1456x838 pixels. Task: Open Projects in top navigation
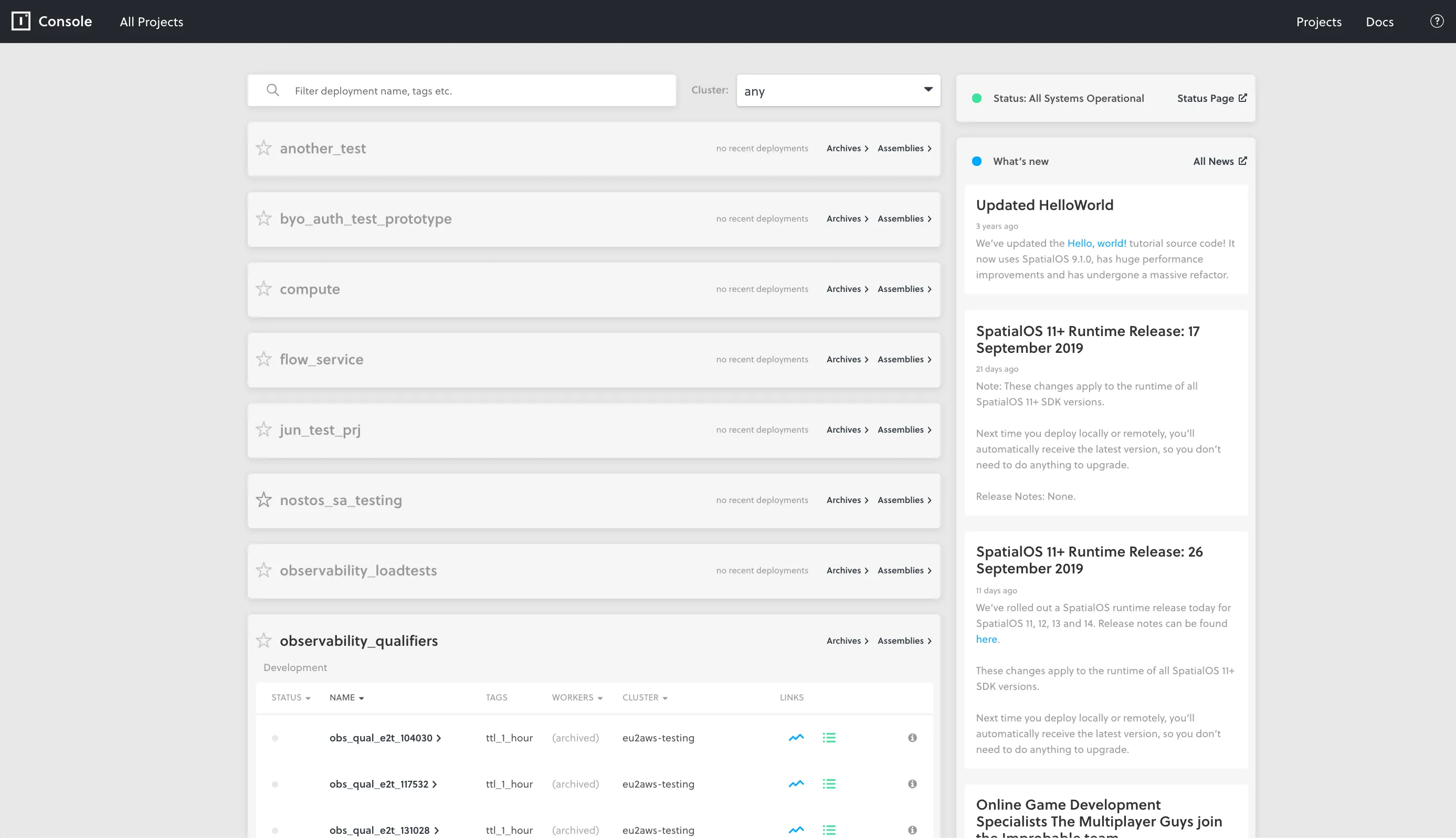1318,22
